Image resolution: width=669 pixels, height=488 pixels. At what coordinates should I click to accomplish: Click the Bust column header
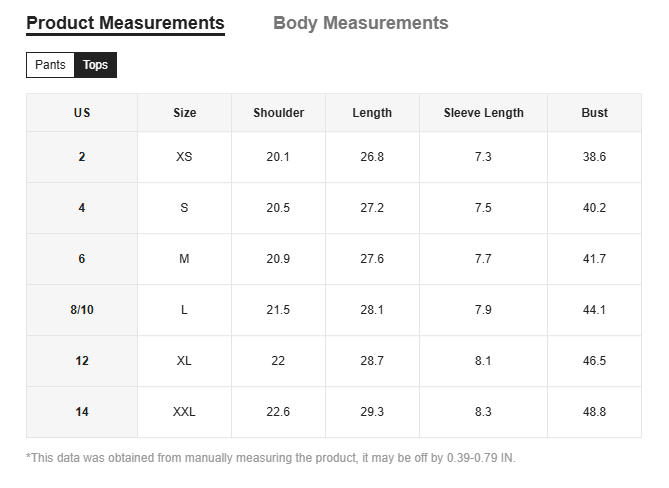pyautogui.click(x=594, y=113)
